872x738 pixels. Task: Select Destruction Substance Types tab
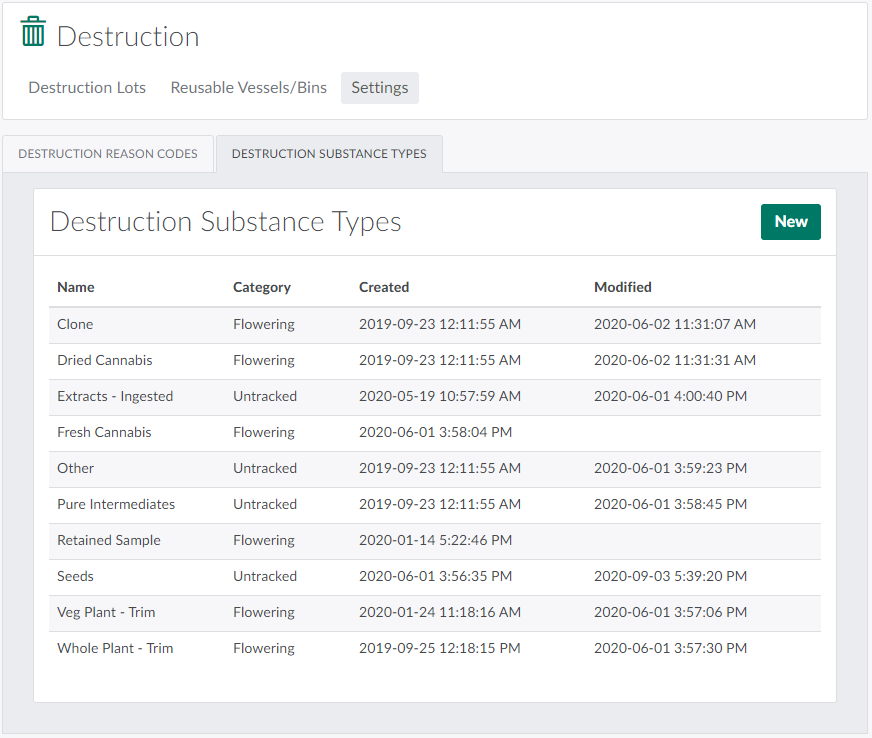point(329,154)
